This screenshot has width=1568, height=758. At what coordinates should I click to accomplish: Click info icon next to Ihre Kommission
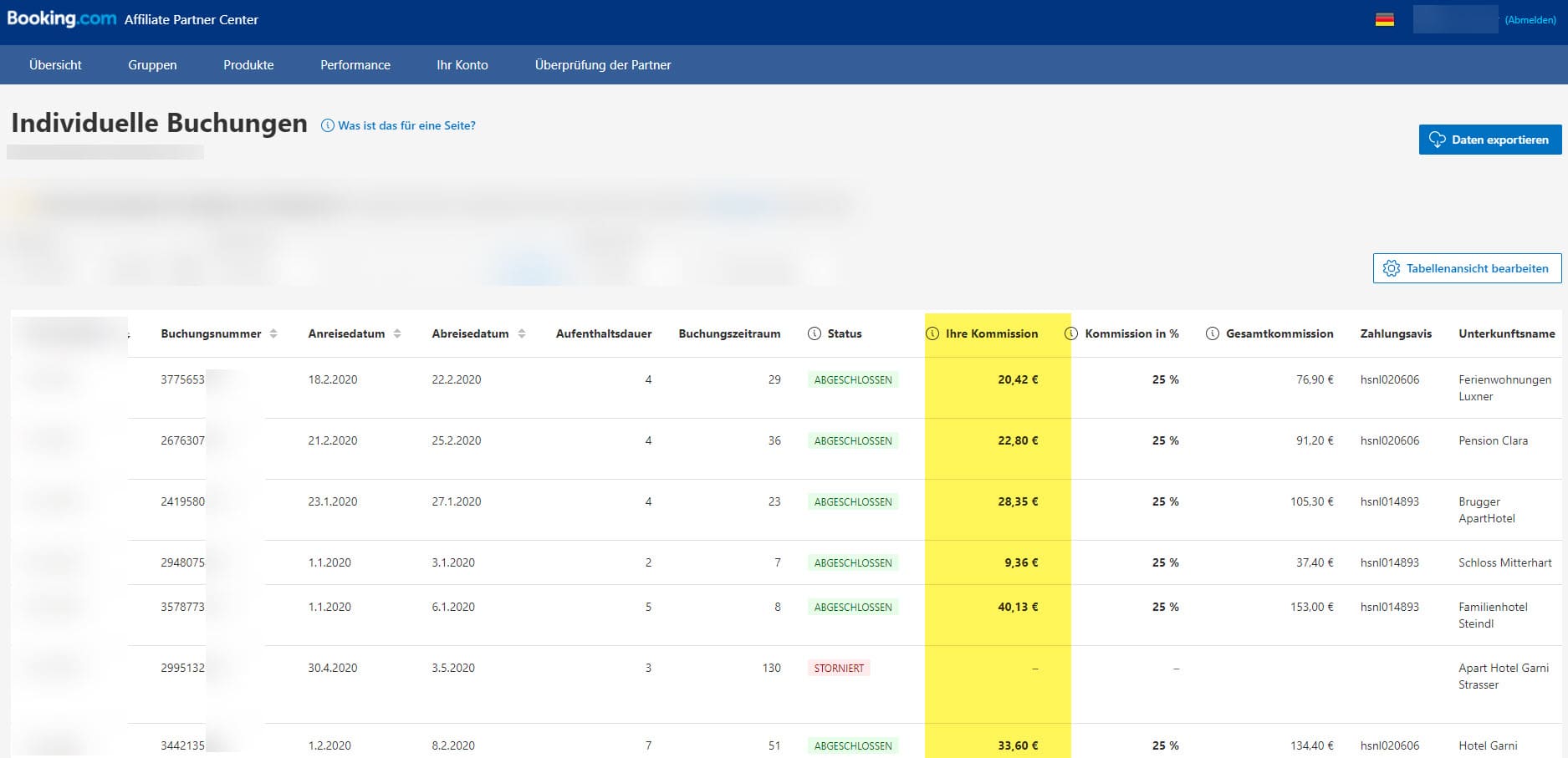(932, 333)
